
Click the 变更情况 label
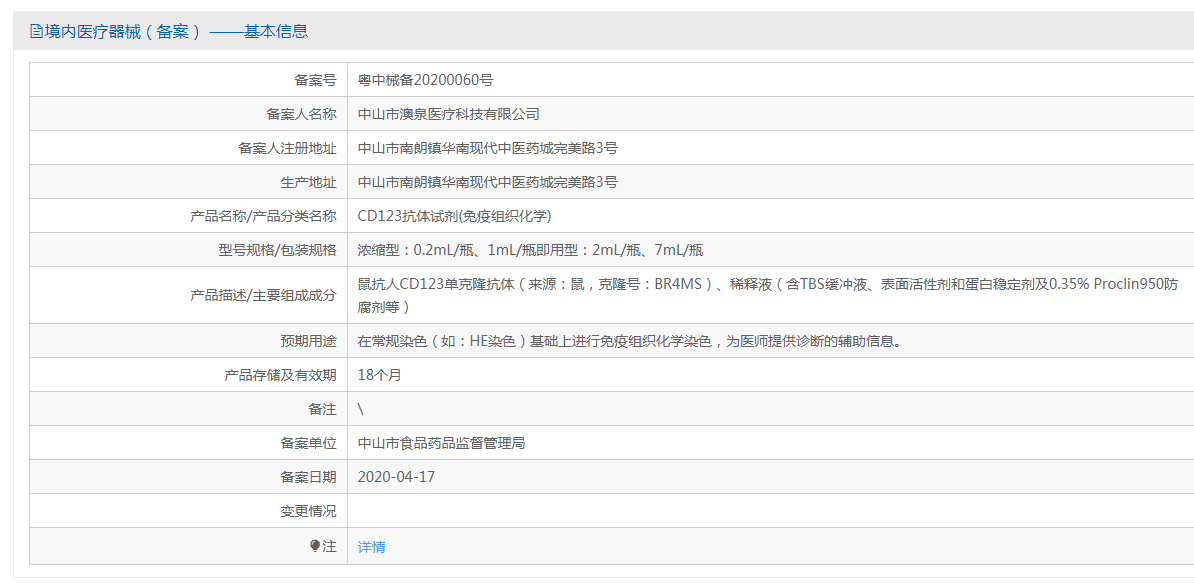(x=308, y=511)
